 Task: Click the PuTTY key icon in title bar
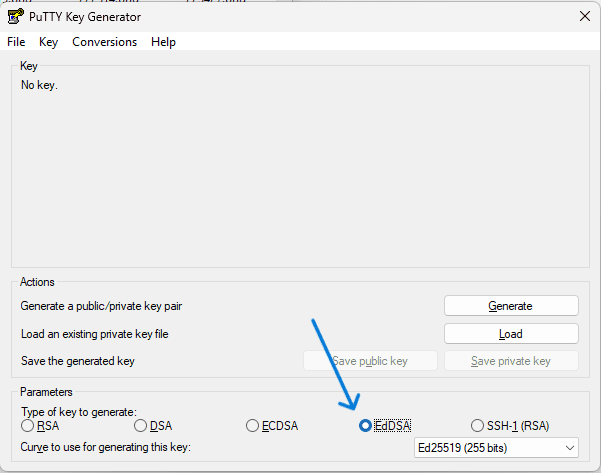pyautogui.click(x=15, y=17)
